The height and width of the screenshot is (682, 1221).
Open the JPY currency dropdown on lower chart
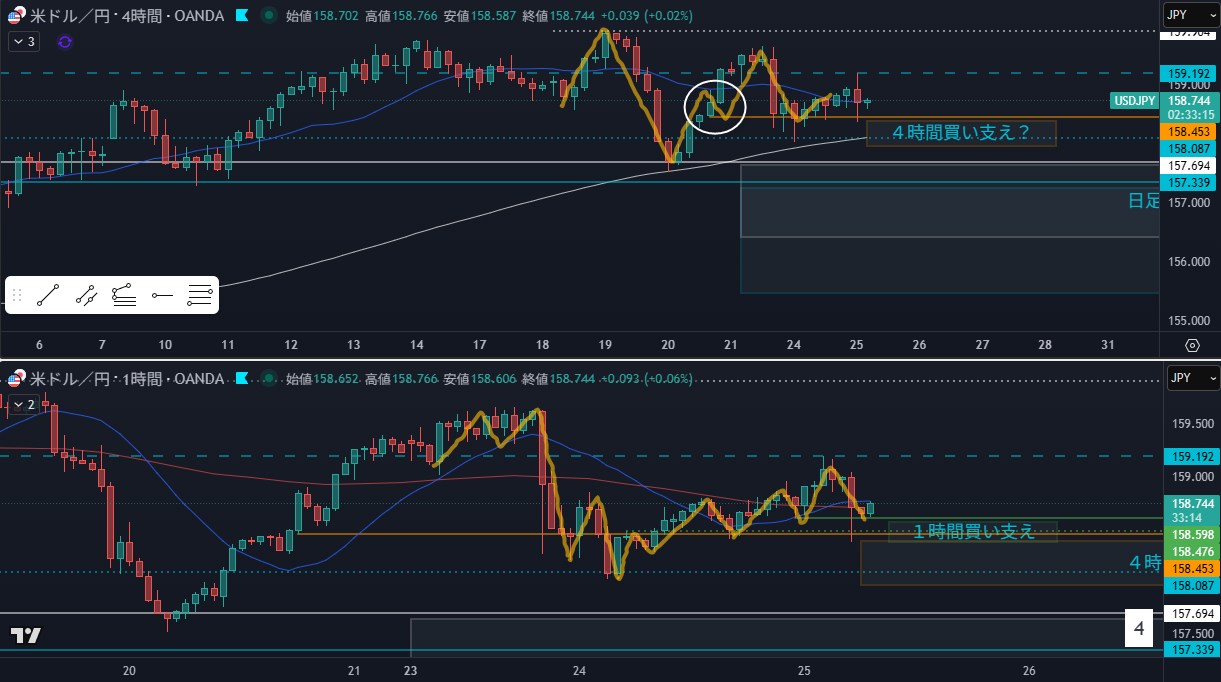pos(1192,379)
